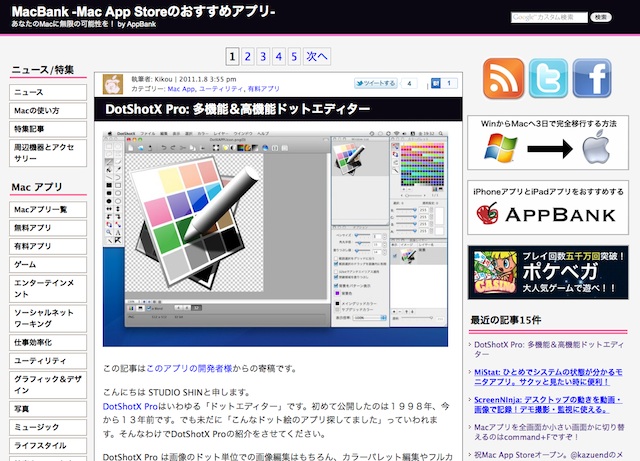
Task: Go to page 2
Action: click(x=247, y=56)
